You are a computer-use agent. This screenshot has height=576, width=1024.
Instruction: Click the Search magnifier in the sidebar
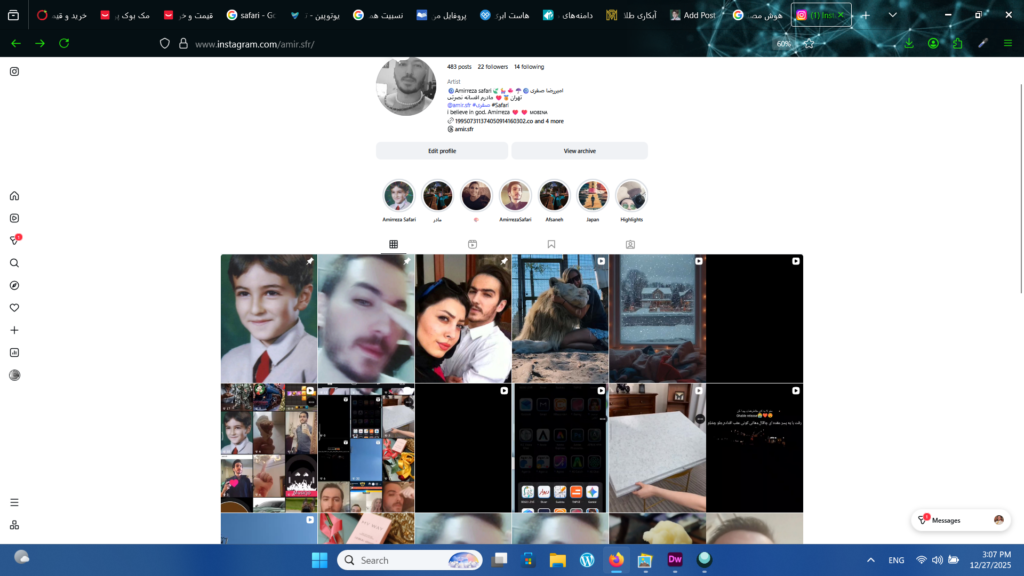[14, 263]
